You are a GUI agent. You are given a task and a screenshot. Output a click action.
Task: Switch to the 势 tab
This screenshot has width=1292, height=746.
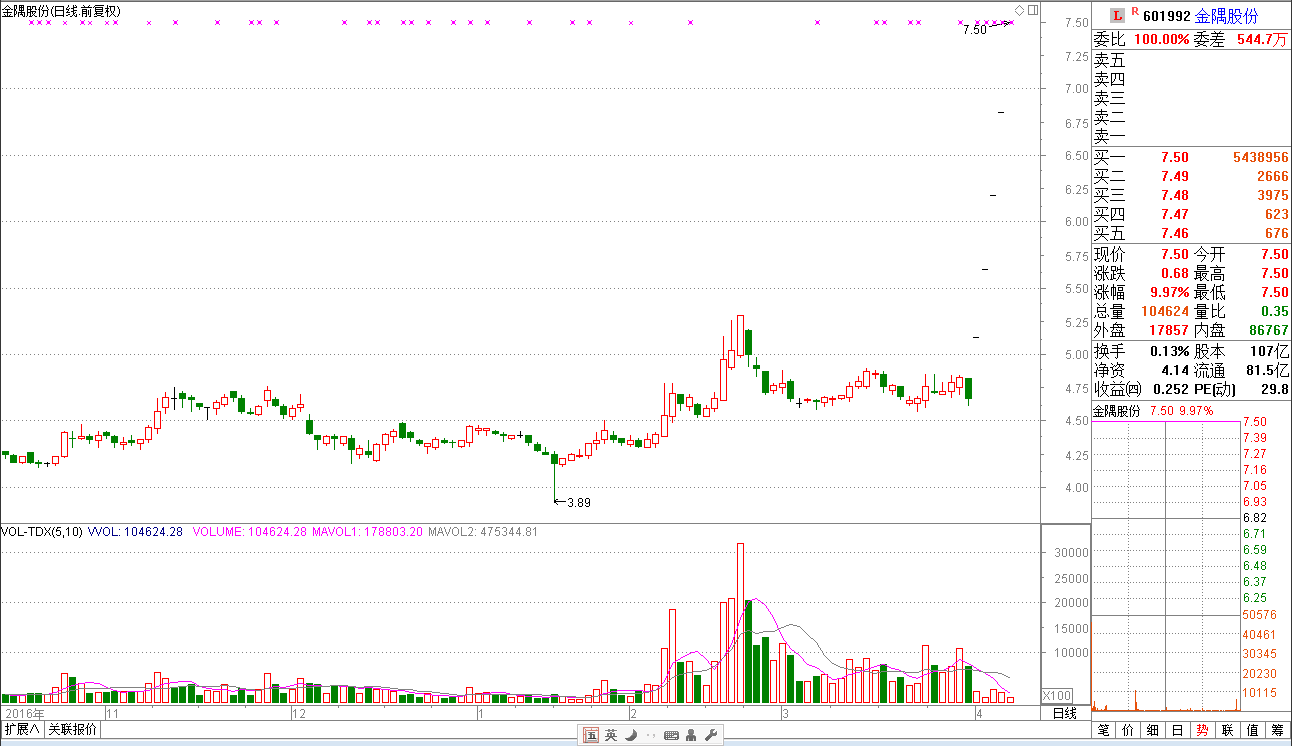[x=1203, y=730]
